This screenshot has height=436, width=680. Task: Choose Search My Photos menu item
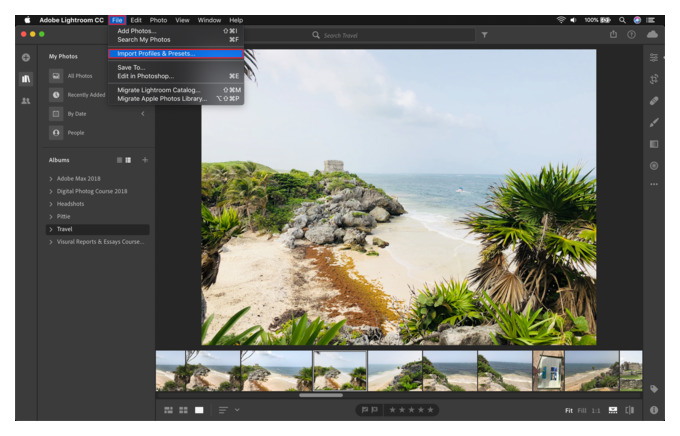tap(176, 39)
